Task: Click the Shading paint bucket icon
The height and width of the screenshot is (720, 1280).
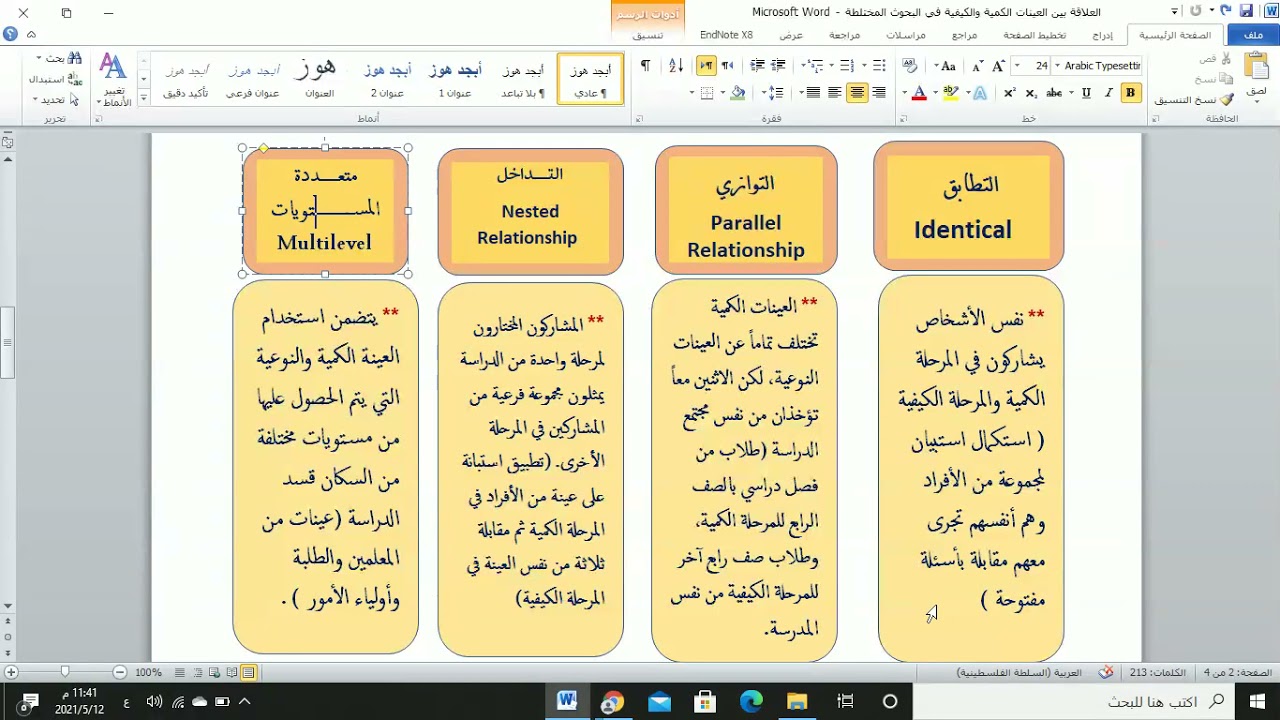Action: tap(737, 93)
